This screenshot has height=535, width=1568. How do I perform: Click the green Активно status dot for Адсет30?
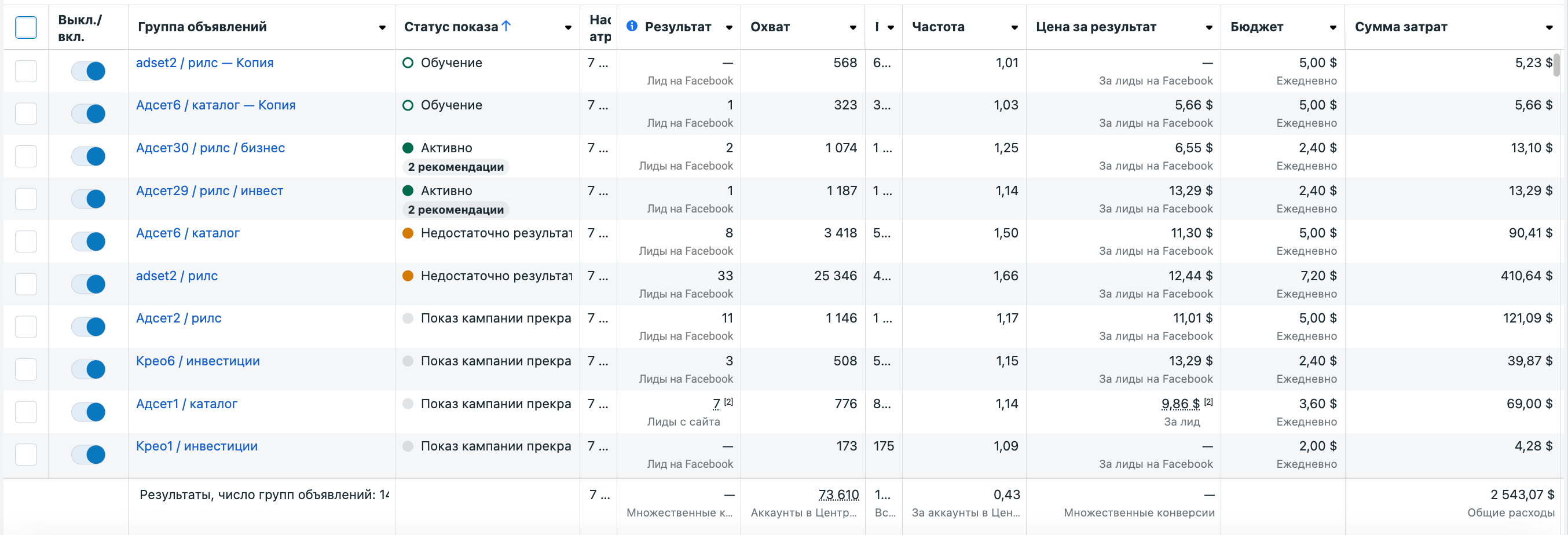pyautogui.click(x=408, y=148)
